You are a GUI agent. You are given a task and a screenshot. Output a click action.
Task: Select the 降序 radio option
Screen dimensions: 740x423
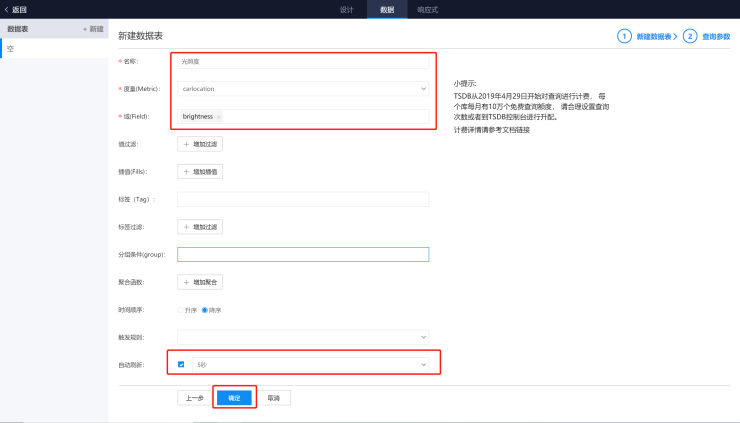(205, 310)
